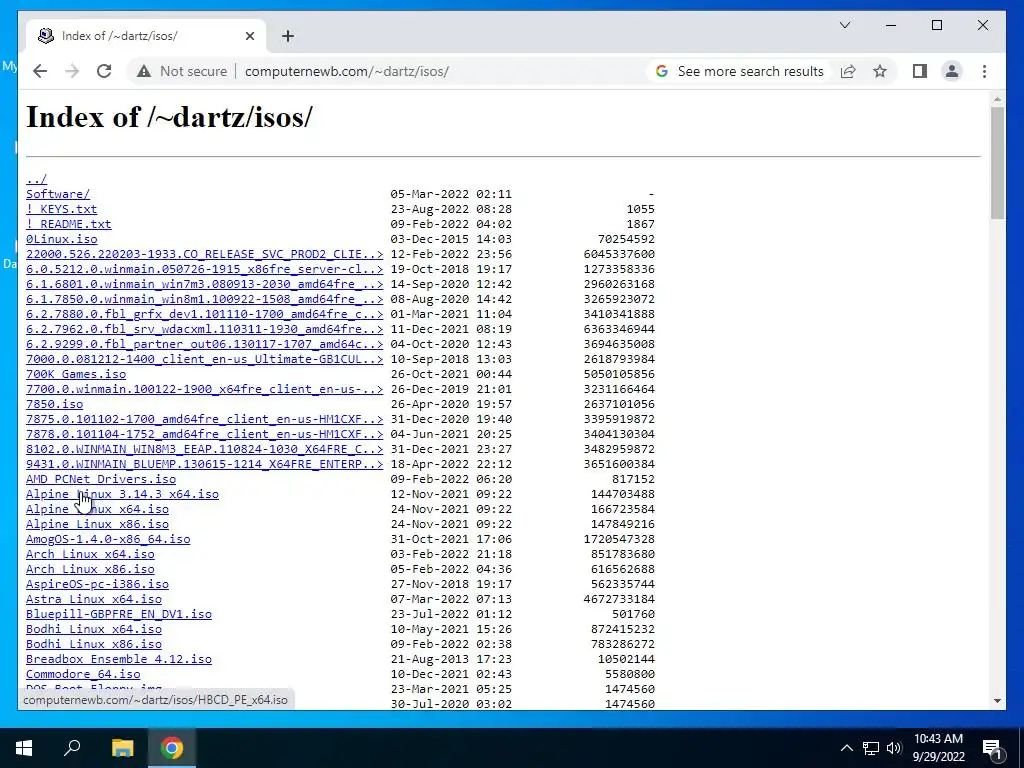
Task: Select the Index of /~dartz/isos/ tab
Action: click(146, 36)
